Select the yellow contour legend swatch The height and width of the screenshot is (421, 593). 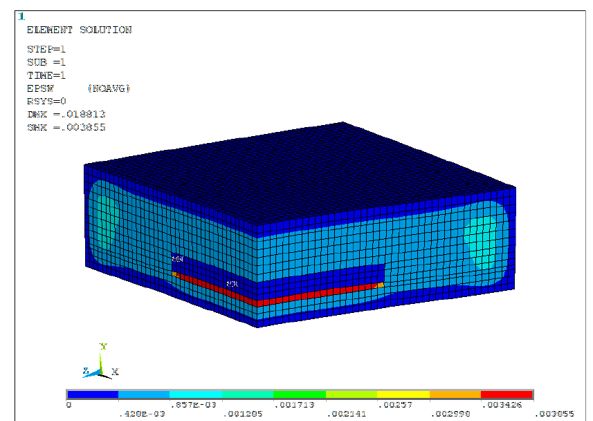403,395
